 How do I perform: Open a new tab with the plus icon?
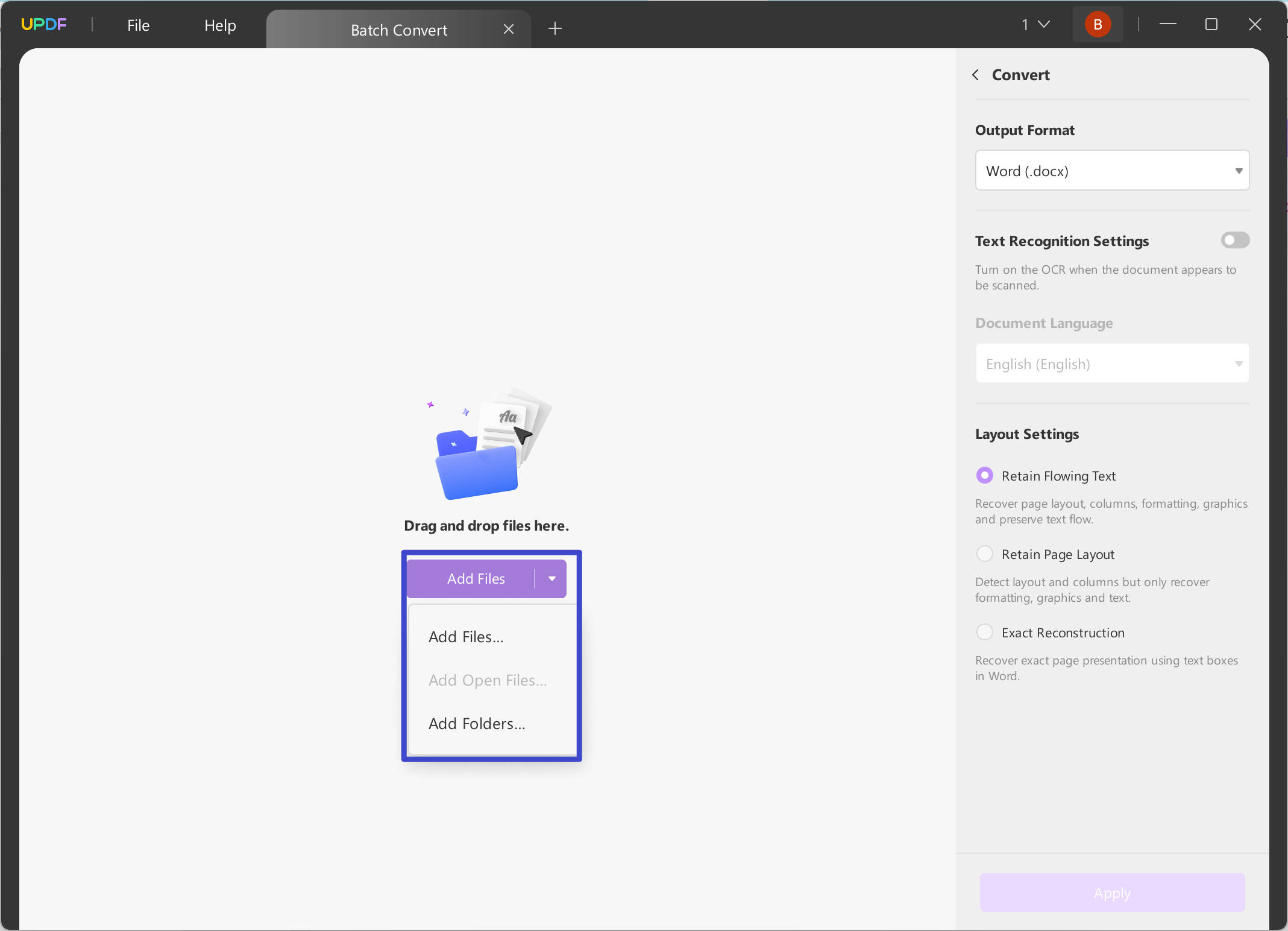[554, 28]
